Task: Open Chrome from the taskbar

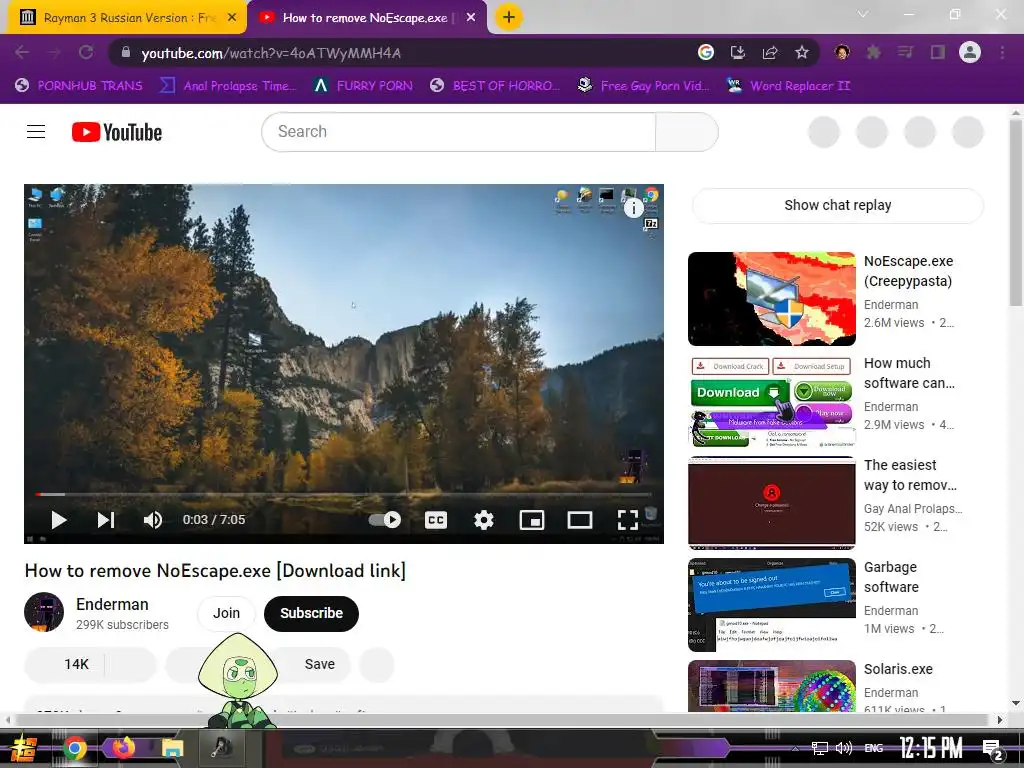Action: 74,748
